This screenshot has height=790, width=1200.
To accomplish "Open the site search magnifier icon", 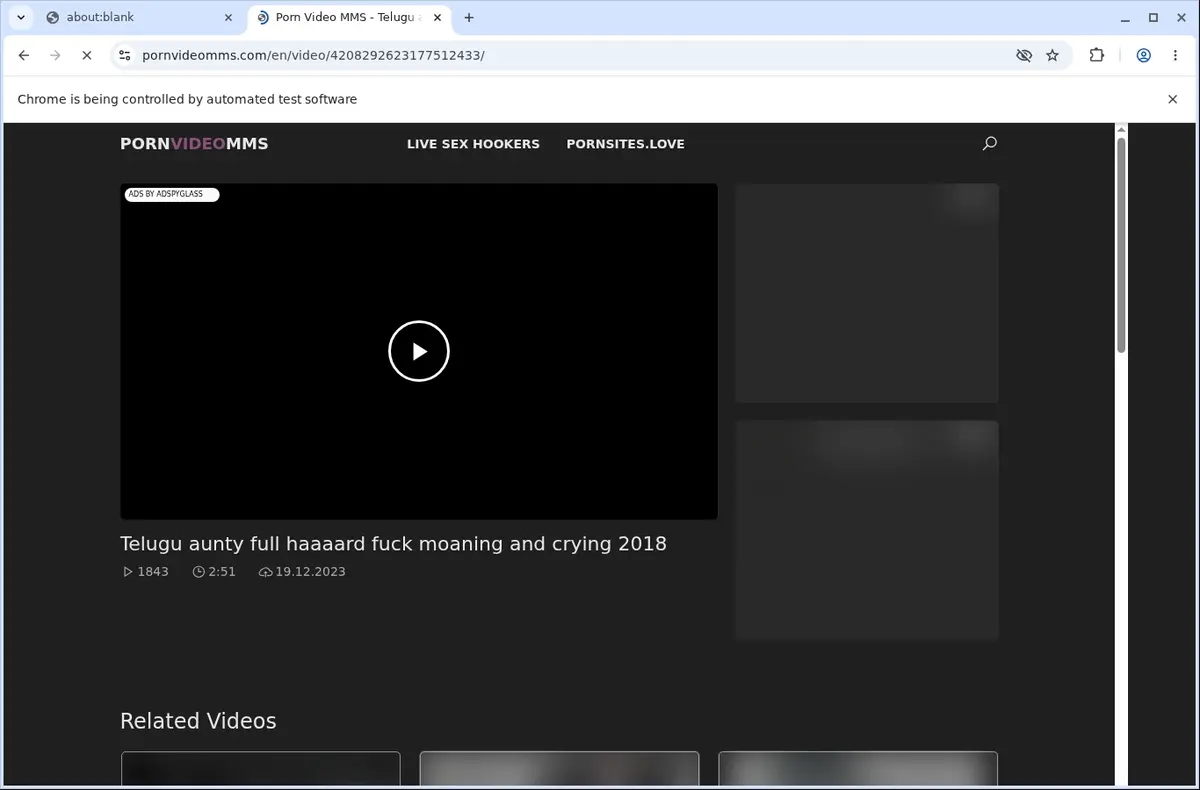I will point(990,144).
